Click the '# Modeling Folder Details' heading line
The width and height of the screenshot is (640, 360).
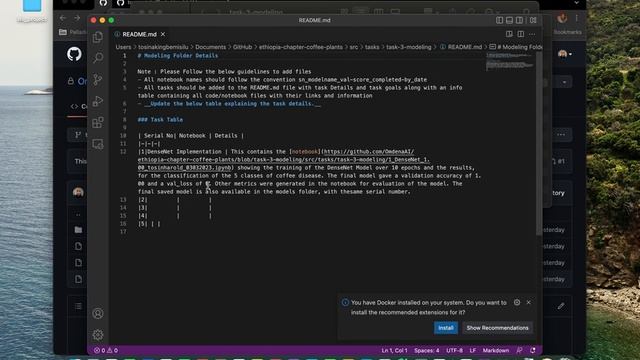[x=178, y=56]
